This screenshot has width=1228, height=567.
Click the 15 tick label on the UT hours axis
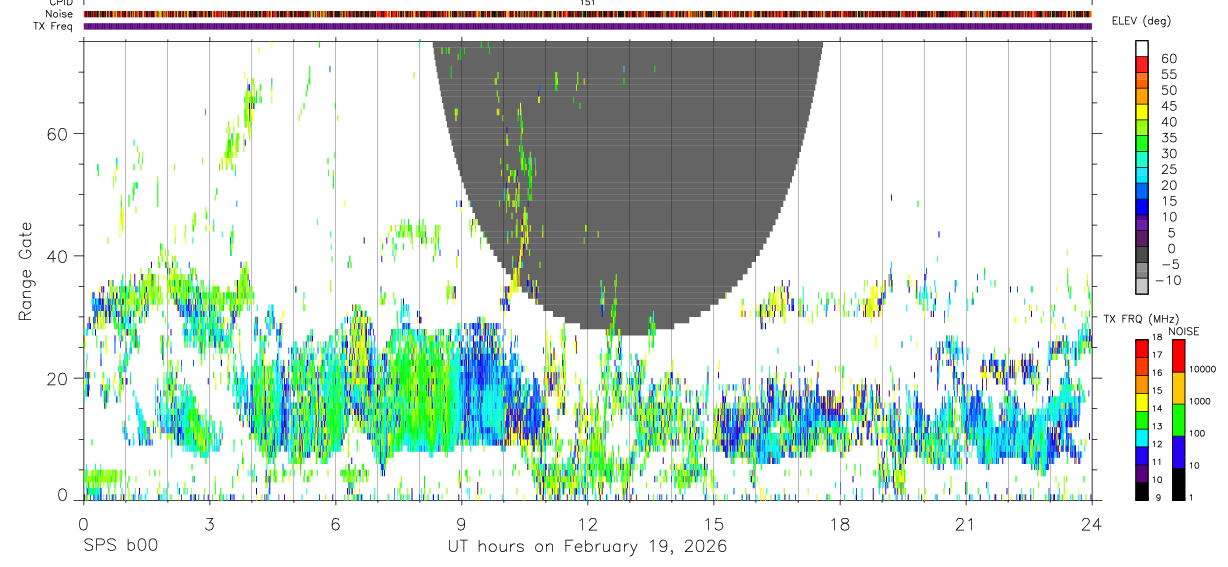(713, 524)
